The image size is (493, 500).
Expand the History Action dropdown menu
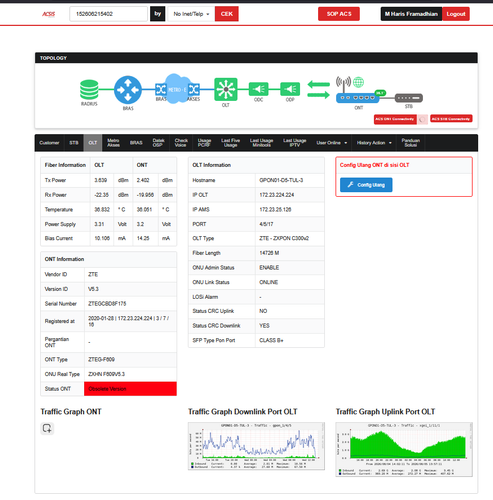click(374, 143)
